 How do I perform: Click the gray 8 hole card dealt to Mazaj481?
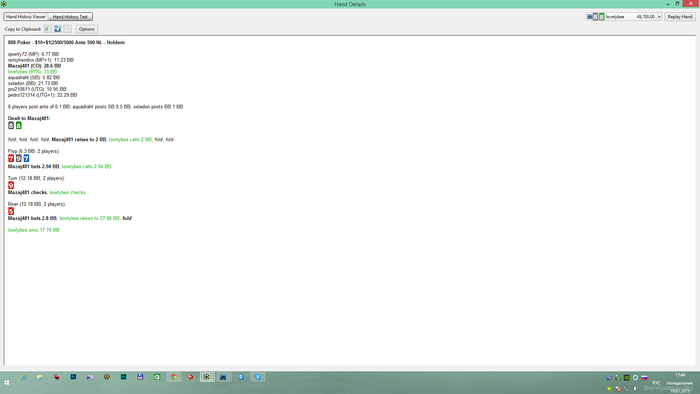(11, 125)
